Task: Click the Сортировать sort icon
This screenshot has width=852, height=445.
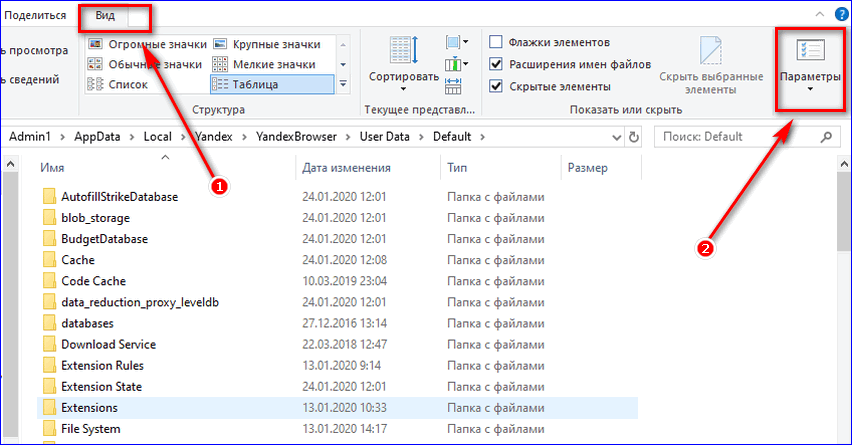Action: coord(403,61)
